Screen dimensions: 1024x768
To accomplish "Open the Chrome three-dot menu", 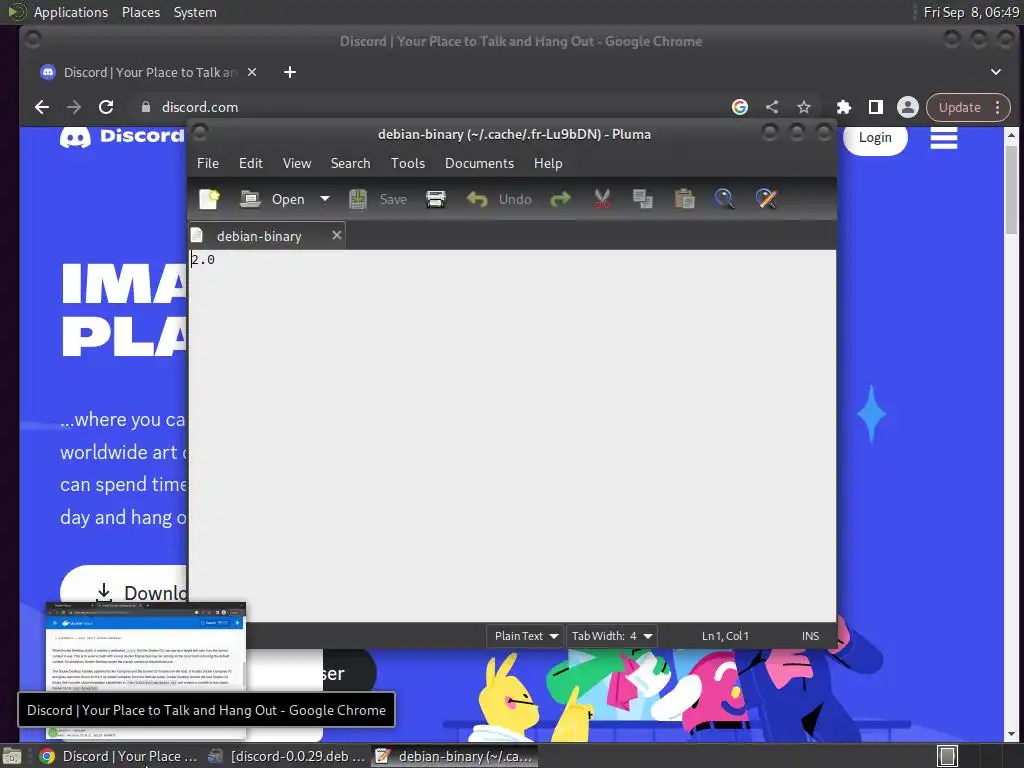I will [x=997, y=107].
